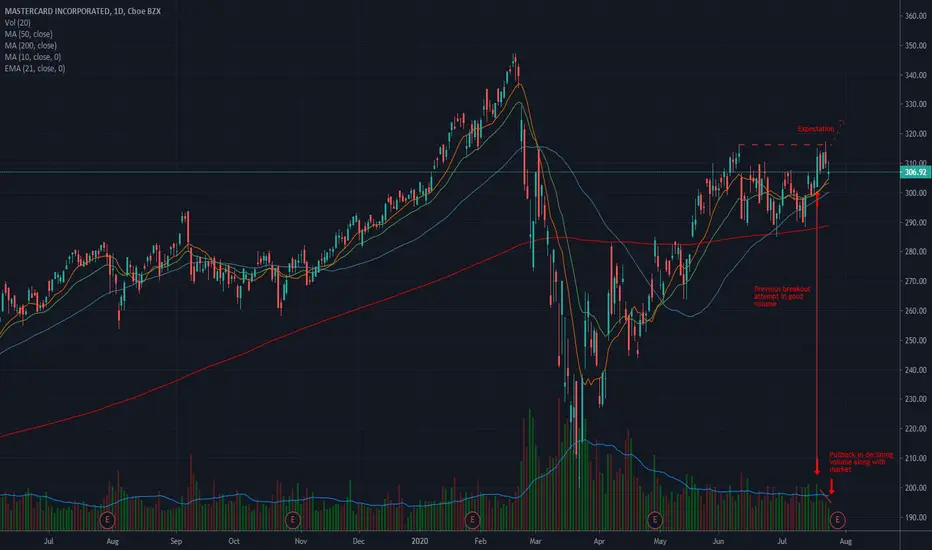The width and height of the screenshot is (932, 550).
Task: Select the Vol (20) indicator legend
Action: (x=17, y=23)
